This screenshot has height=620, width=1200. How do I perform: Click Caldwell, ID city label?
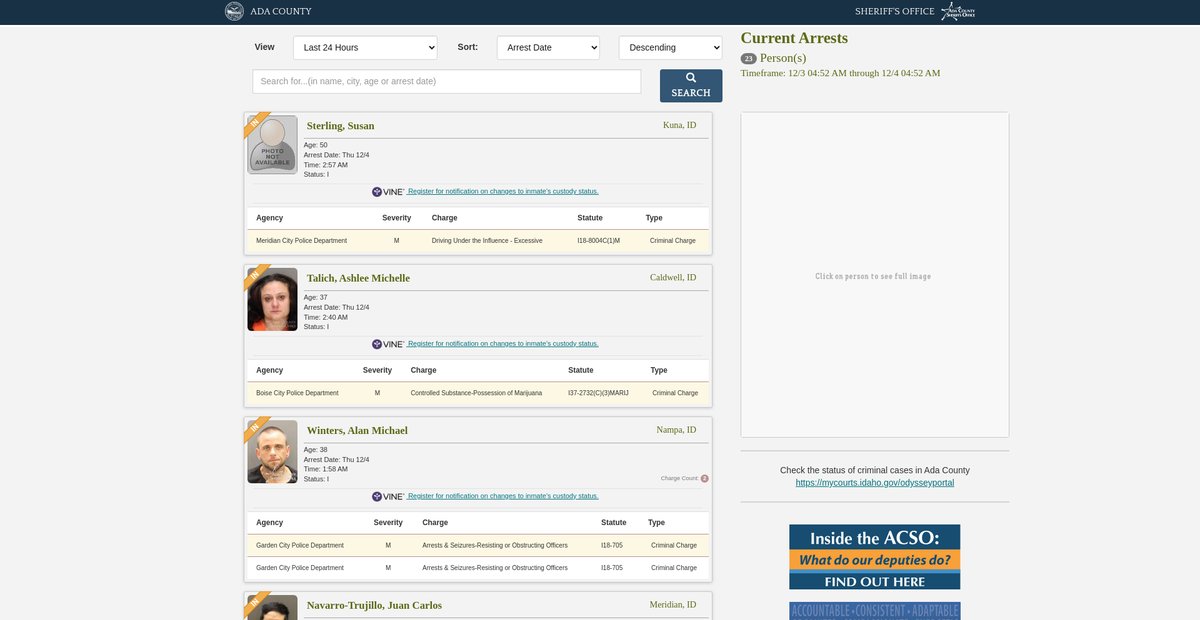673,277
